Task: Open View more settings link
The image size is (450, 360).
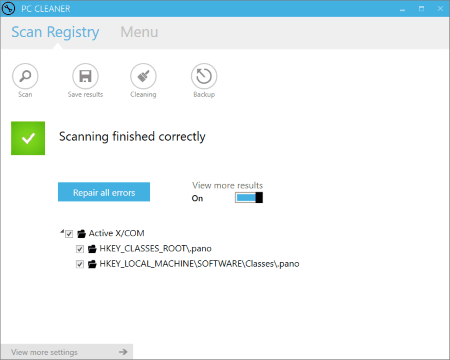Action: tap(67, 352)
